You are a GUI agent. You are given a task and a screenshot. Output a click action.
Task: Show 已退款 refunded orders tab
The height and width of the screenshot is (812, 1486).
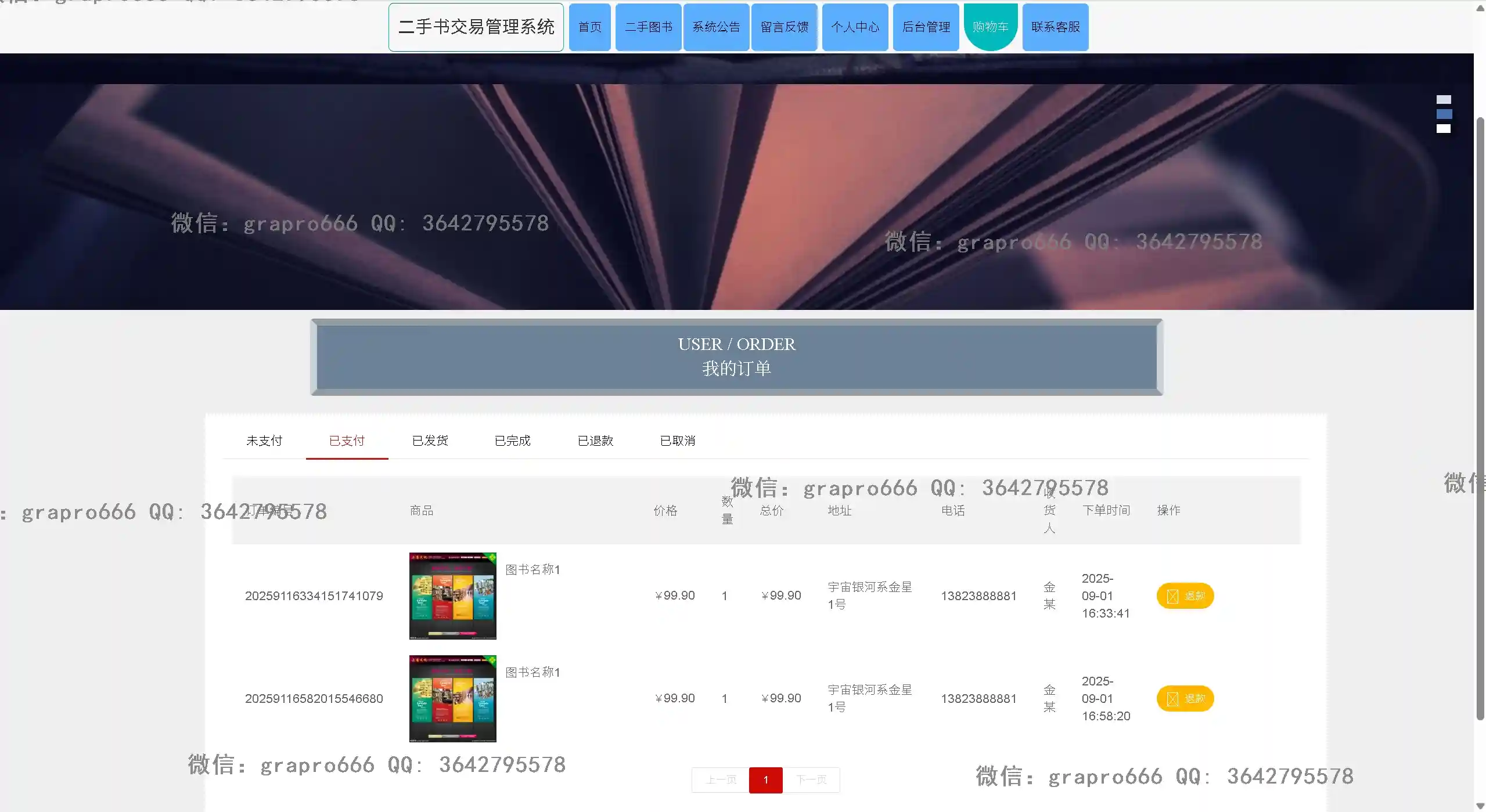click(595, 441)
